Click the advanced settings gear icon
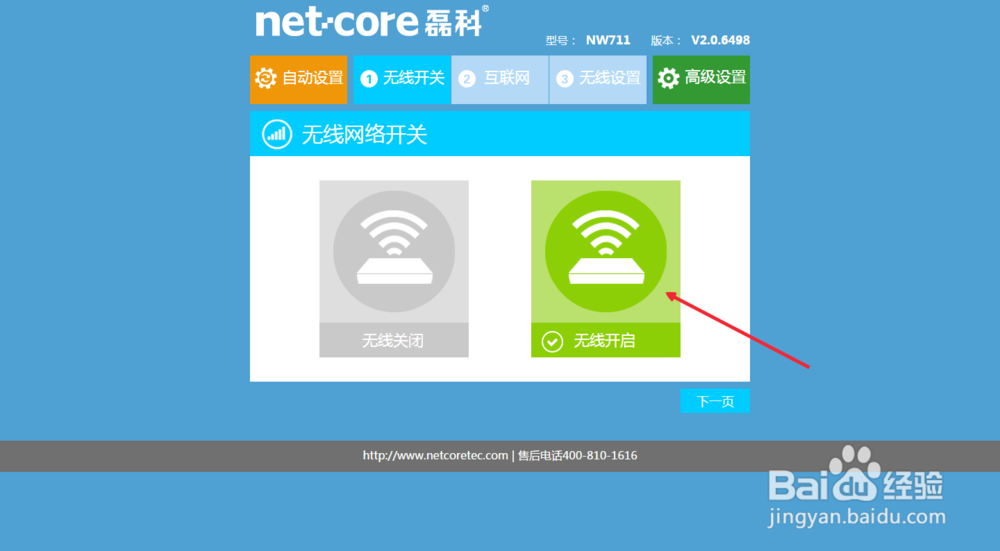 click(x=668, y=78)
